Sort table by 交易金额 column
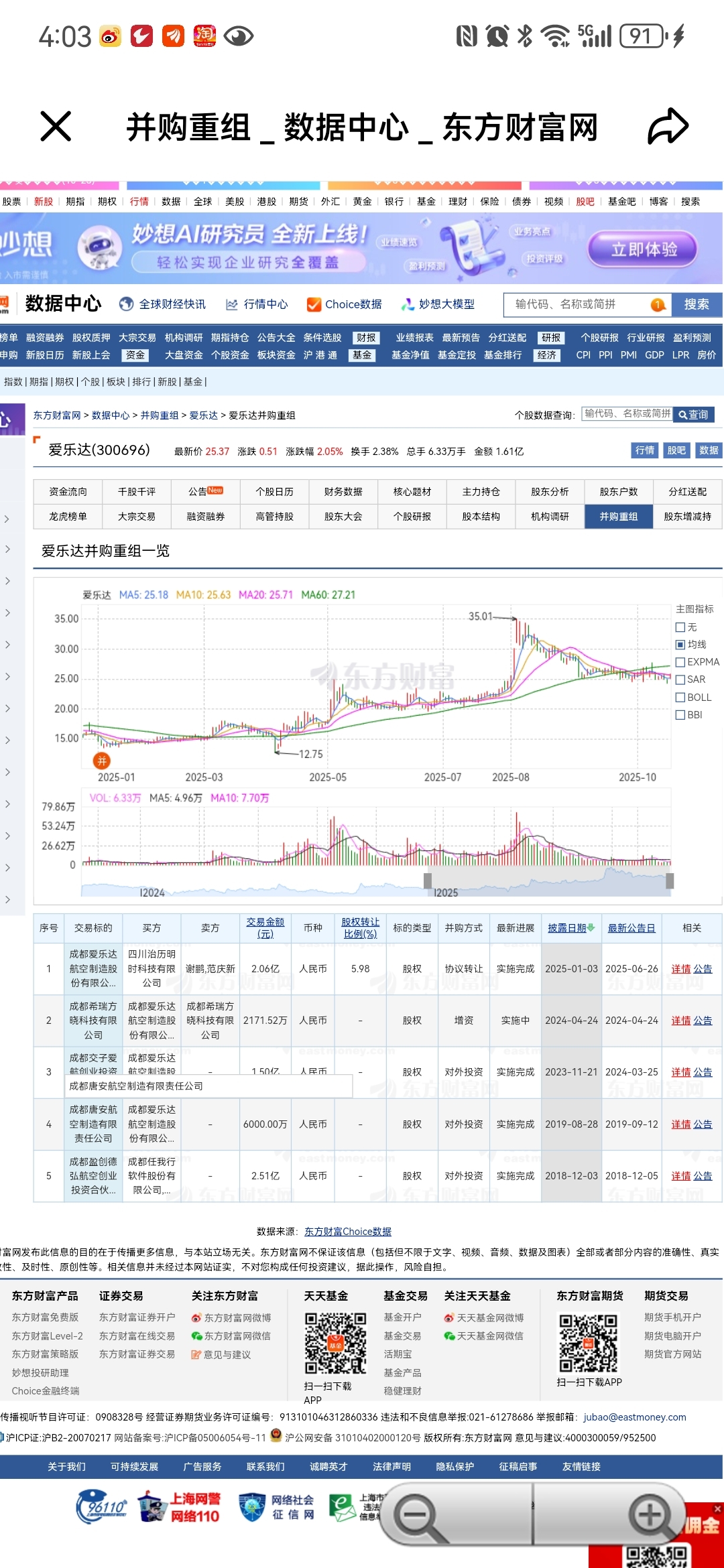This screenshot has width=724, height=1568. pos(265,928)
